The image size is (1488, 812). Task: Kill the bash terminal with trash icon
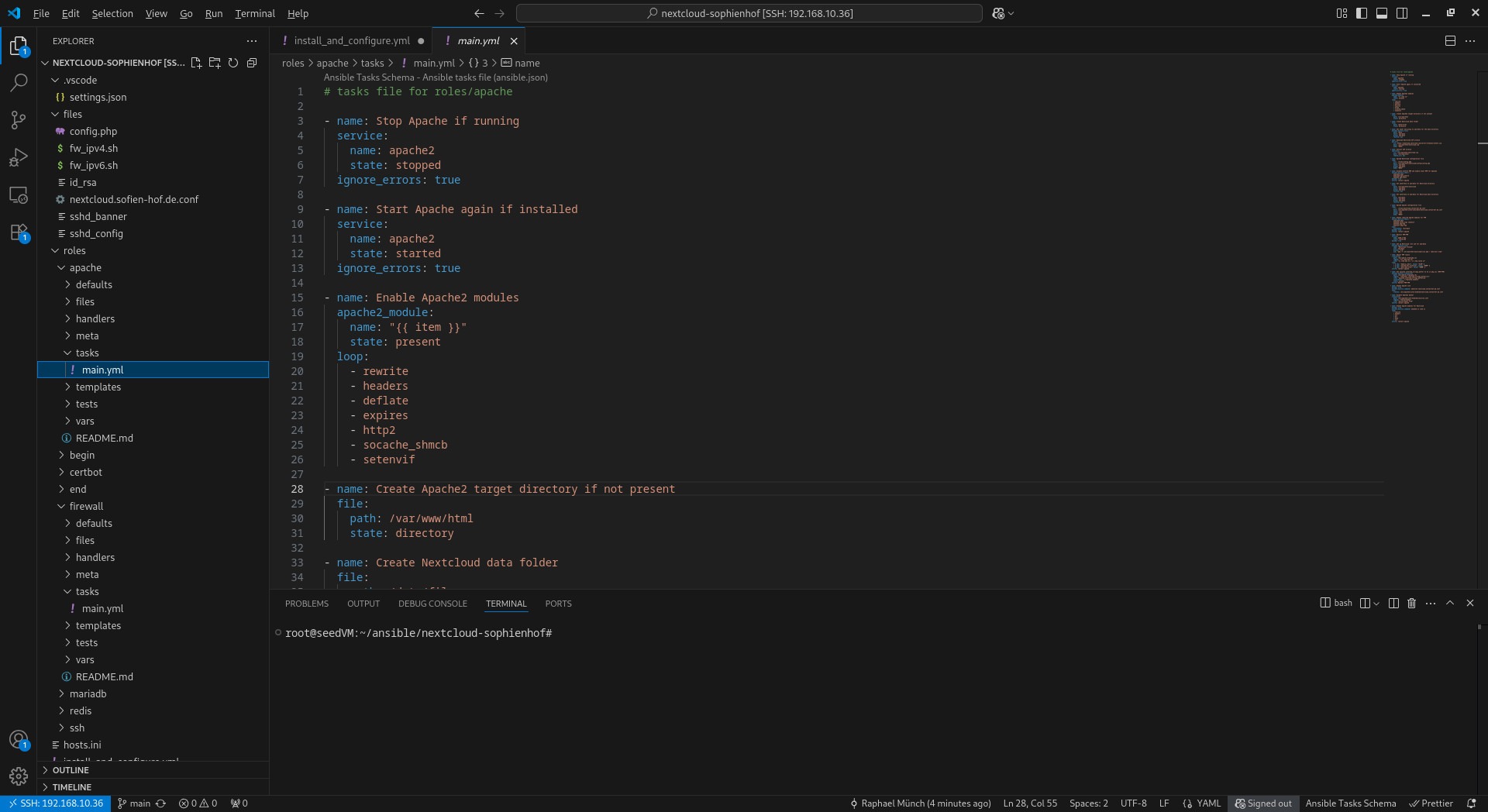coord(1411,603)
